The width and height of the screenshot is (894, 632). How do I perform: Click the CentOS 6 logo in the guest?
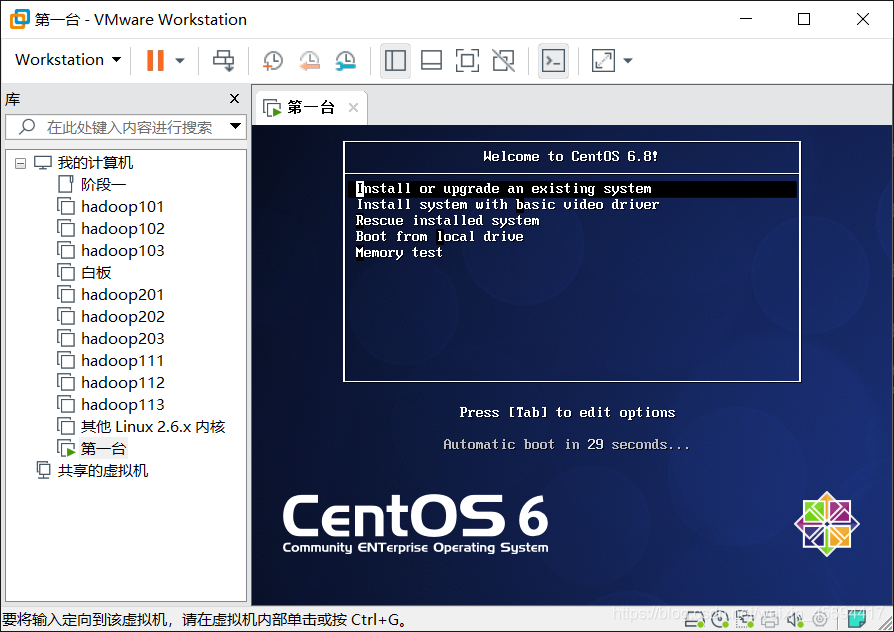point(416,524)
